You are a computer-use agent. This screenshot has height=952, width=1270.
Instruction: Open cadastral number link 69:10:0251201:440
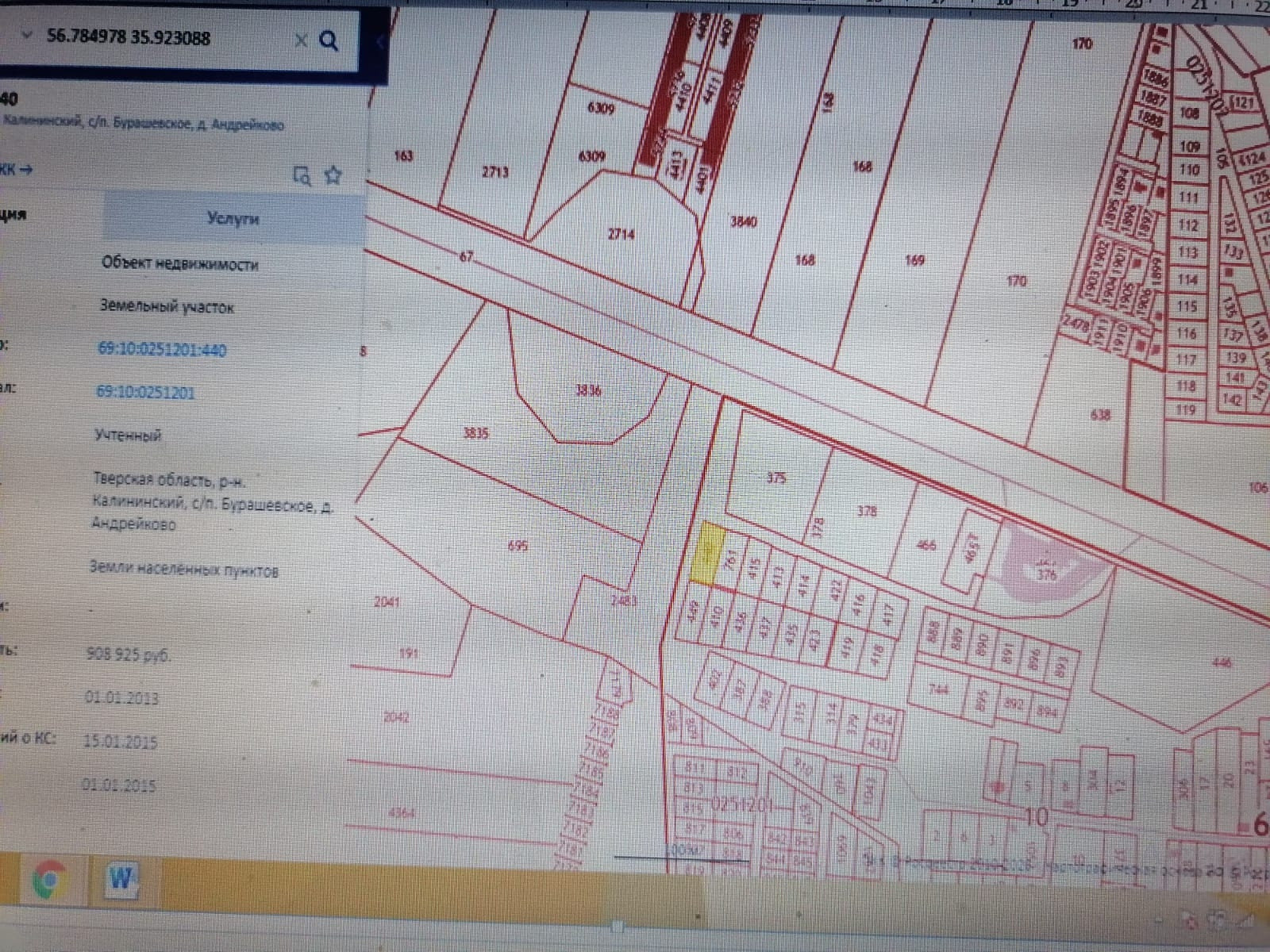tap(162, 349)
